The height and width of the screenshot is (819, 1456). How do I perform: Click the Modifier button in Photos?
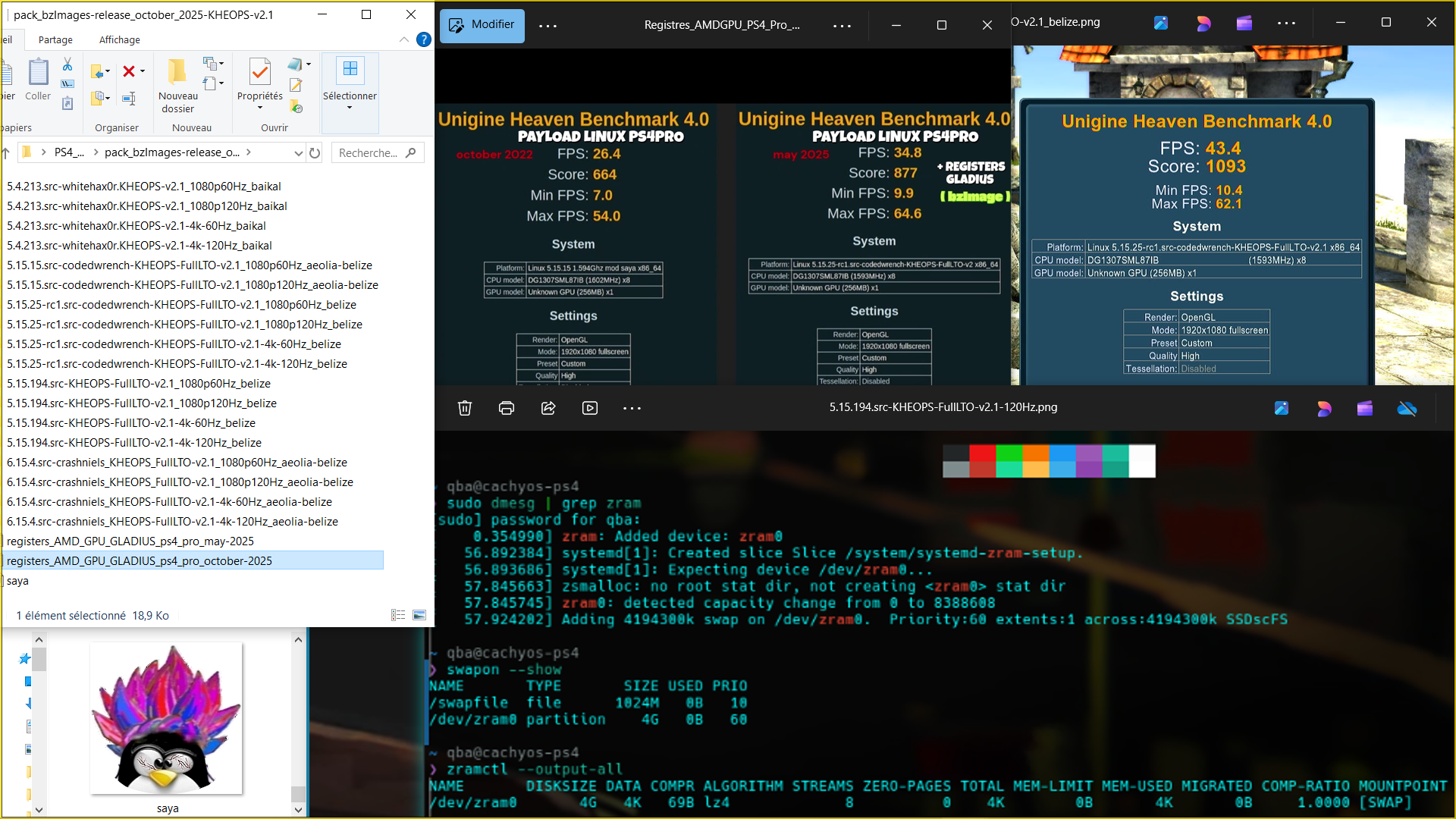[x=482, y=25]
